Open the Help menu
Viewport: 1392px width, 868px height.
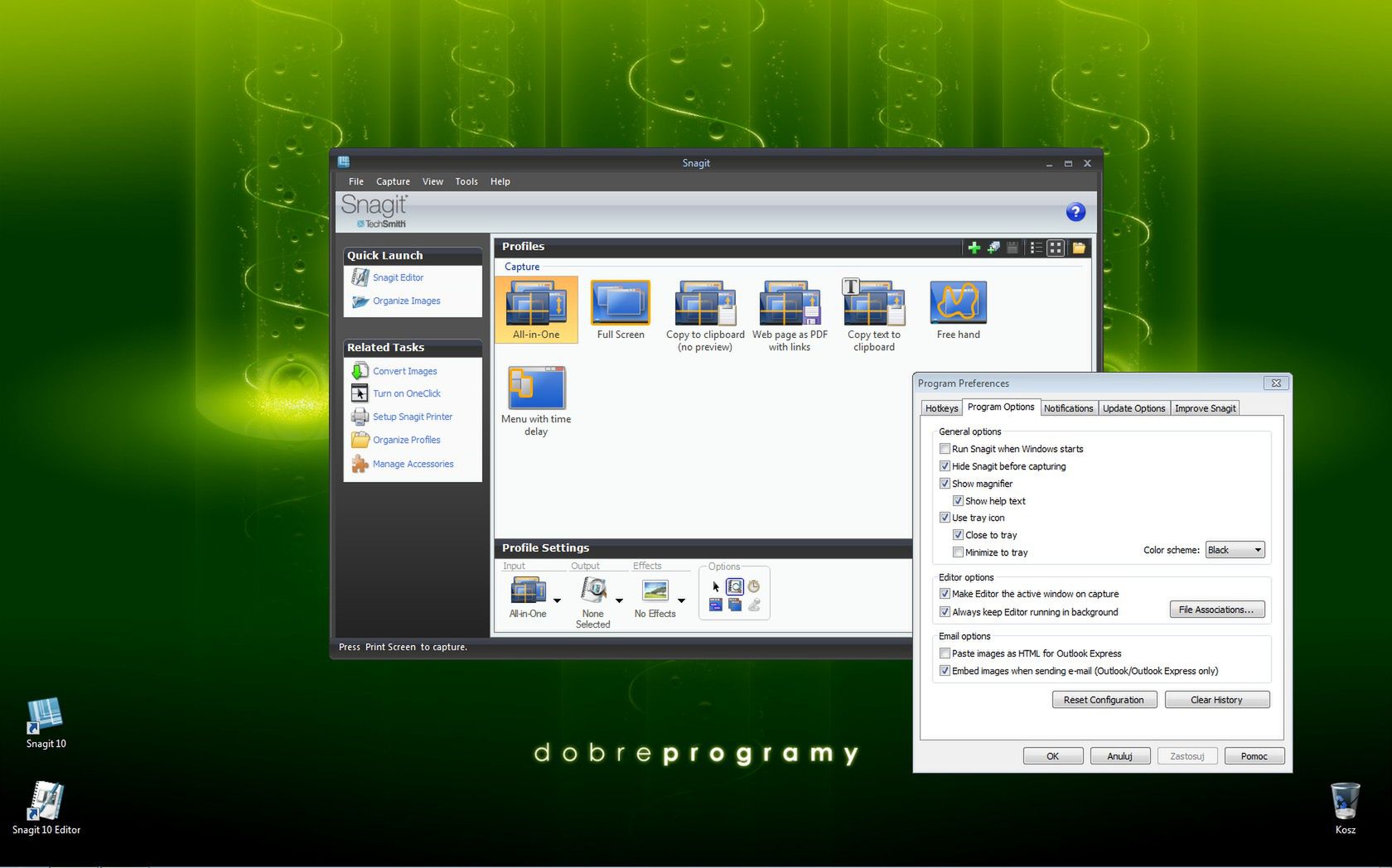click(500, 181)
